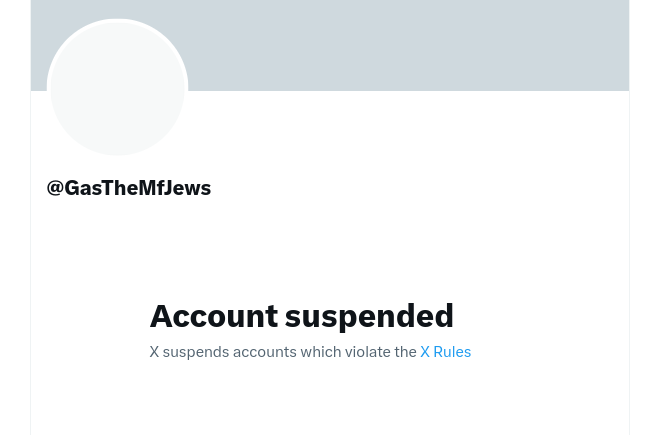The height and width of the screenshot is (435, 651).
Task: Click the word "which" in the notice
Action: [x=320, y=352]
